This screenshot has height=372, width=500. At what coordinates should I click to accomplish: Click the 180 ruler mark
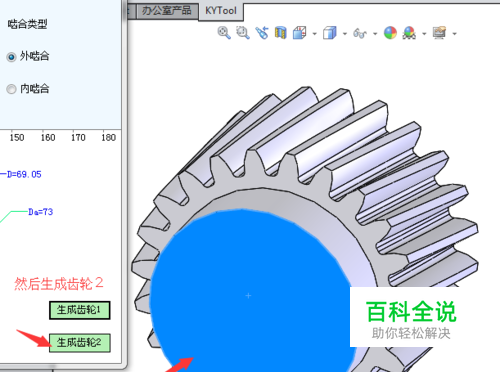point(108,137)
